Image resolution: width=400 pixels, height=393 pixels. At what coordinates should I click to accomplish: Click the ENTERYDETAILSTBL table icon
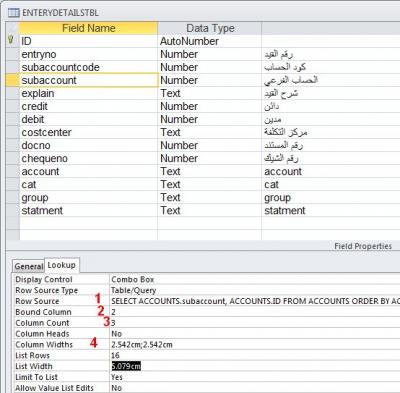pos(14,13)
